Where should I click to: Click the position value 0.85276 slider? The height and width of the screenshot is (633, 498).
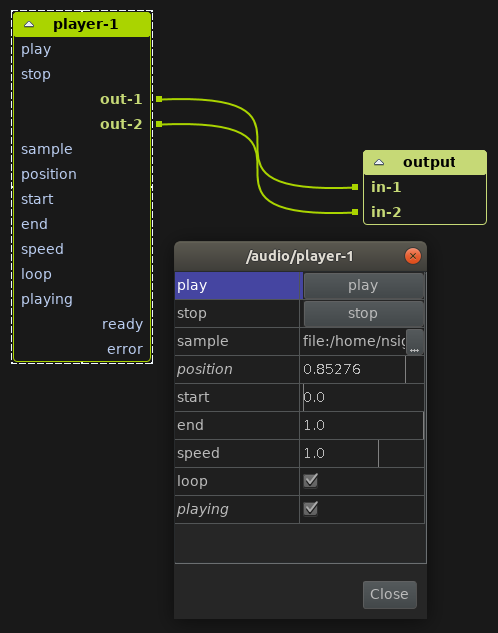point(362,369)
